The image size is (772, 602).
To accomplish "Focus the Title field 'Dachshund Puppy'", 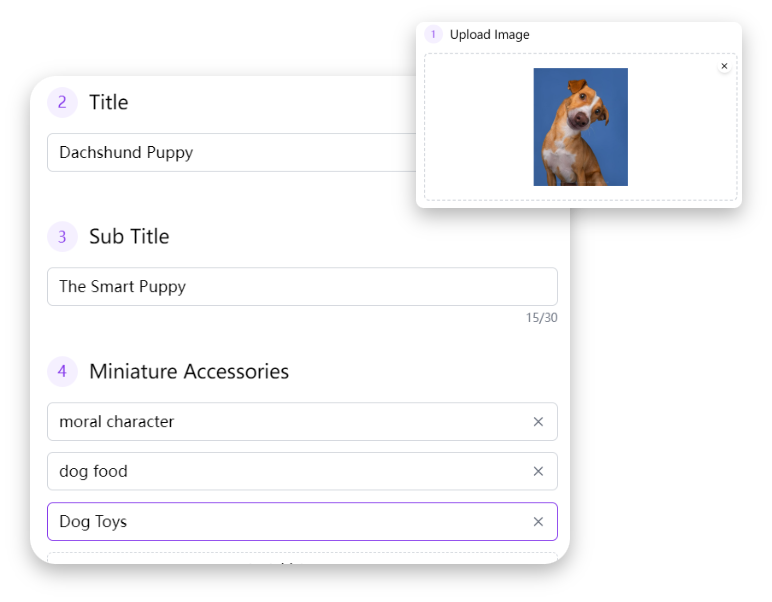I will [x=230, y=153].
